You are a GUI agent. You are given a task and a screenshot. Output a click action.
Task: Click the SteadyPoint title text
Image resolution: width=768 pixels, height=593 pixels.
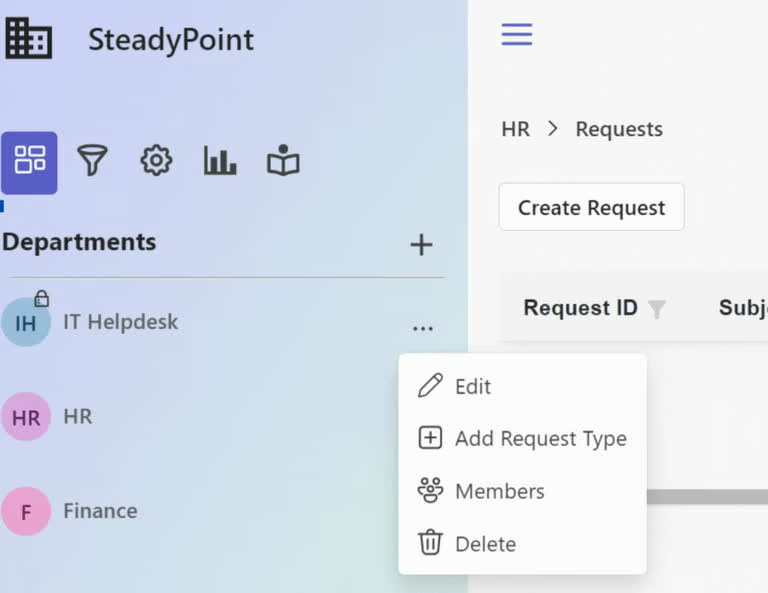pyautogui.click(x=171, y=40)
